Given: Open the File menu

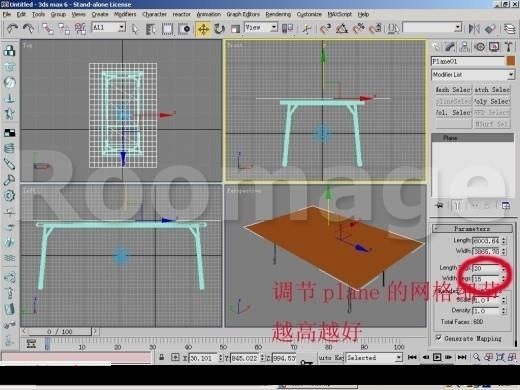Looking at the screenshot, I should point(7,14).
